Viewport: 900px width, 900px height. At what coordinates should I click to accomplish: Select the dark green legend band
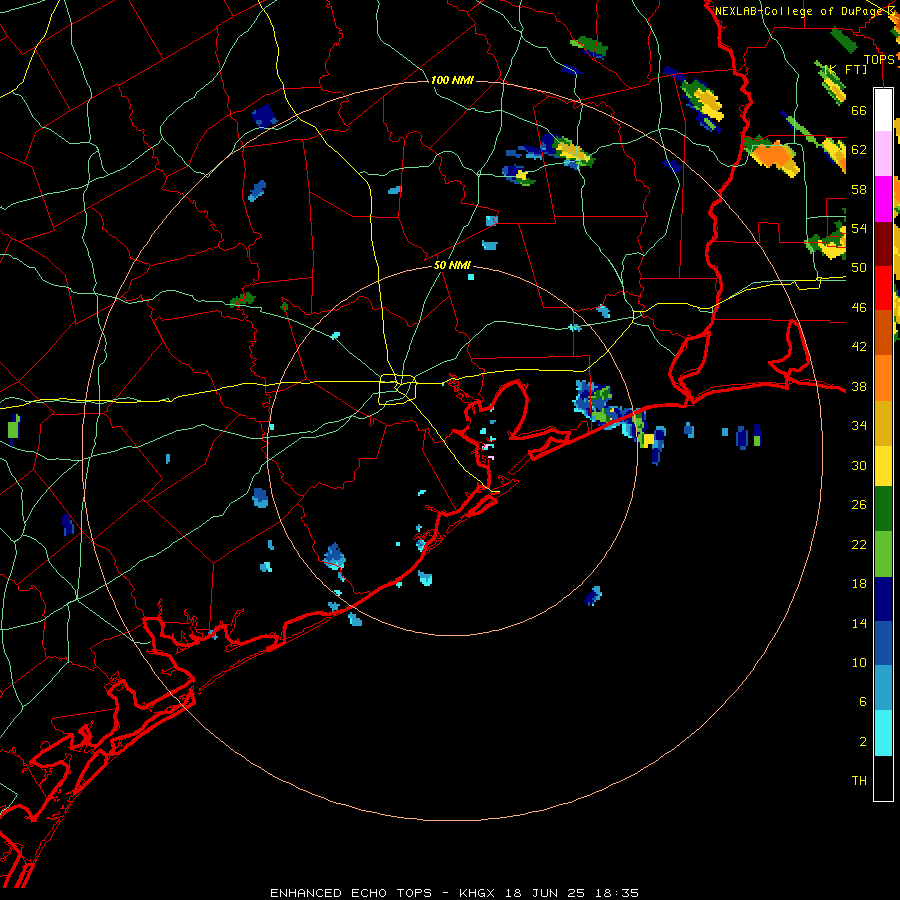(883, 509)
